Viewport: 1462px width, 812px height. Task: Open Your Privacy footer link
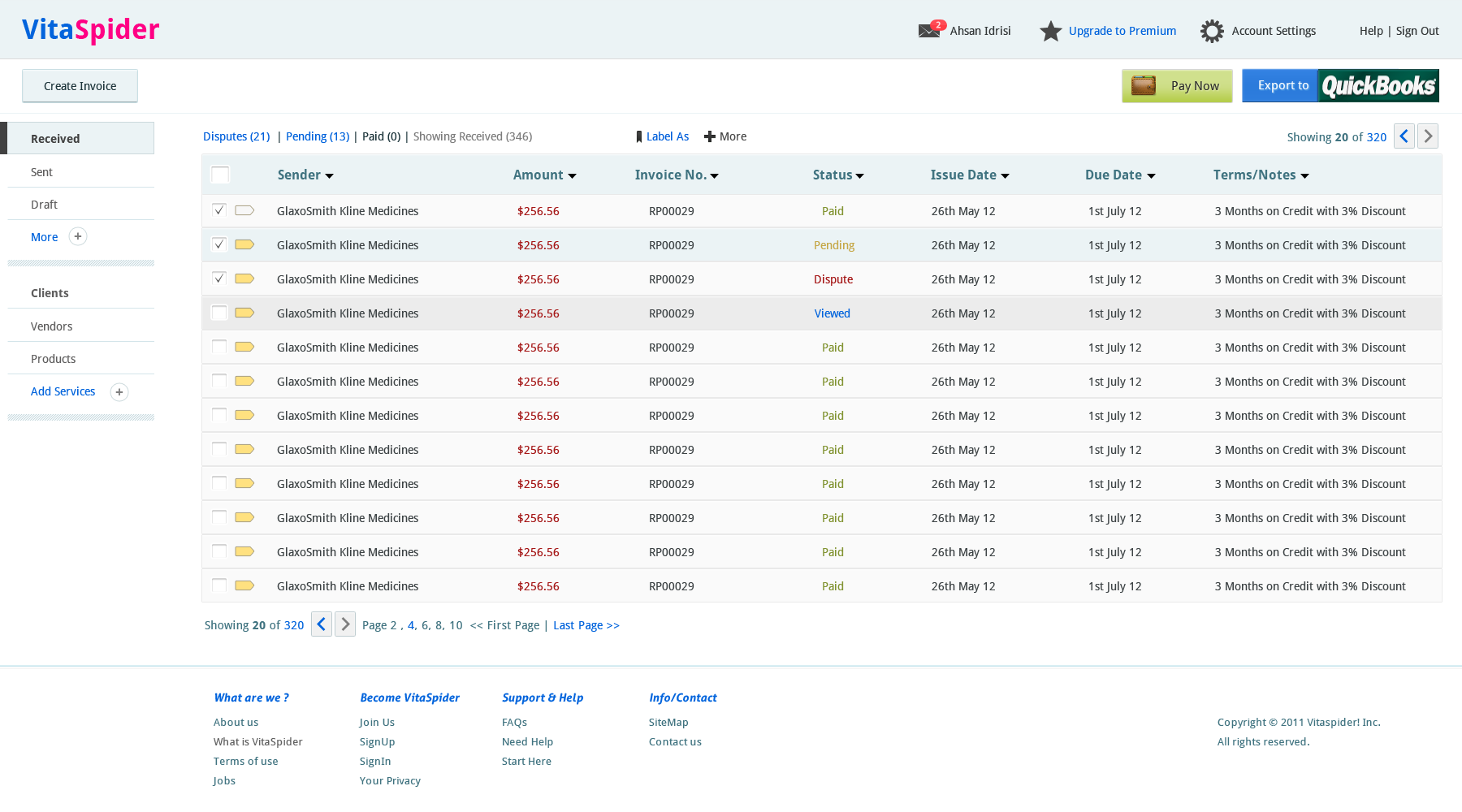pos(390,781)
